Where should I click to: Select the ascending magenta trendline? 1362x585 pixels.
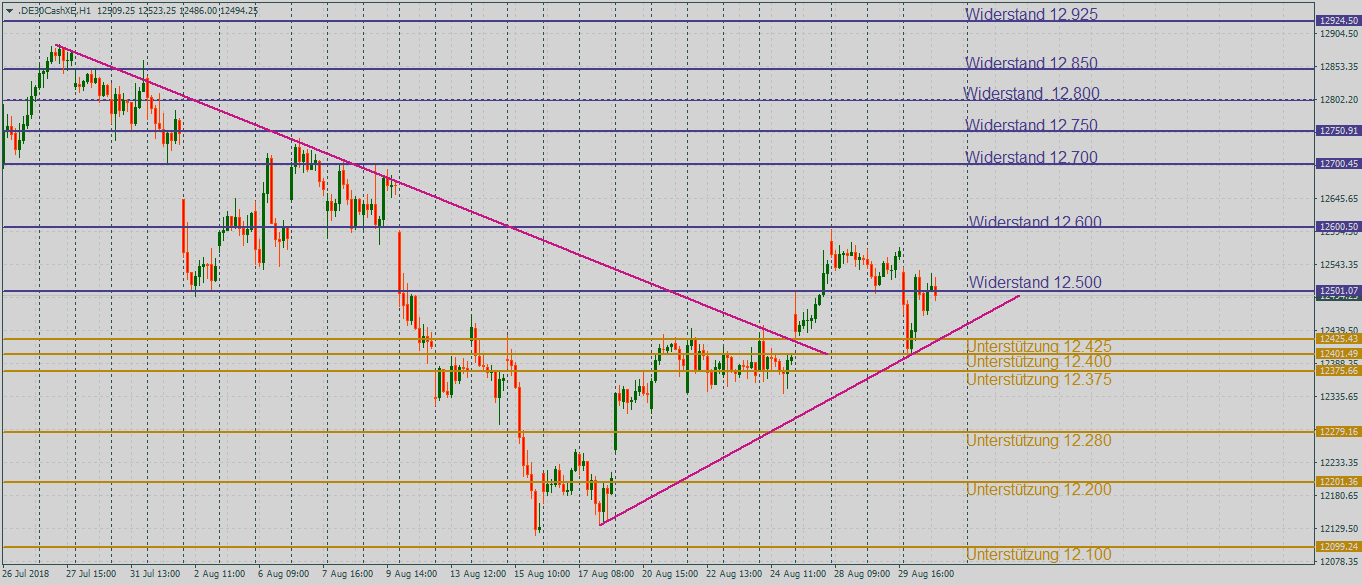tap(810, 410)
